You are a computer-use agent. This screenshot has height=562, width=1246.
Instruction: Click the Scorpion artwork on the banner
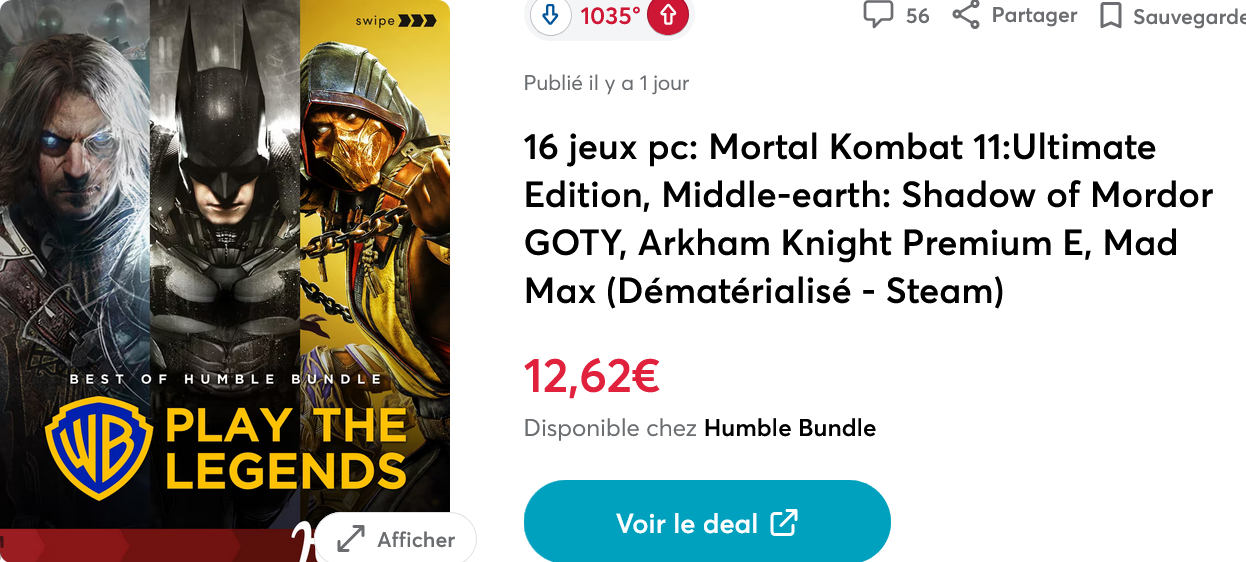[375, 200]
